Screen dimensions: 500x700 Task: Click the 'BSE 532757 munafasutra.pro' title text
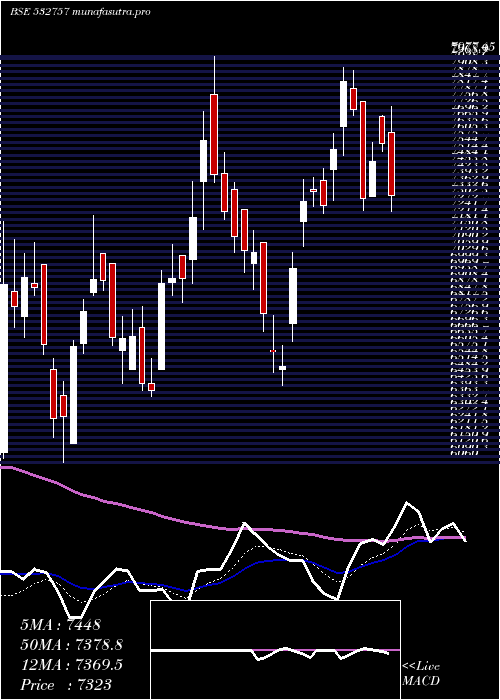point(80,12)
